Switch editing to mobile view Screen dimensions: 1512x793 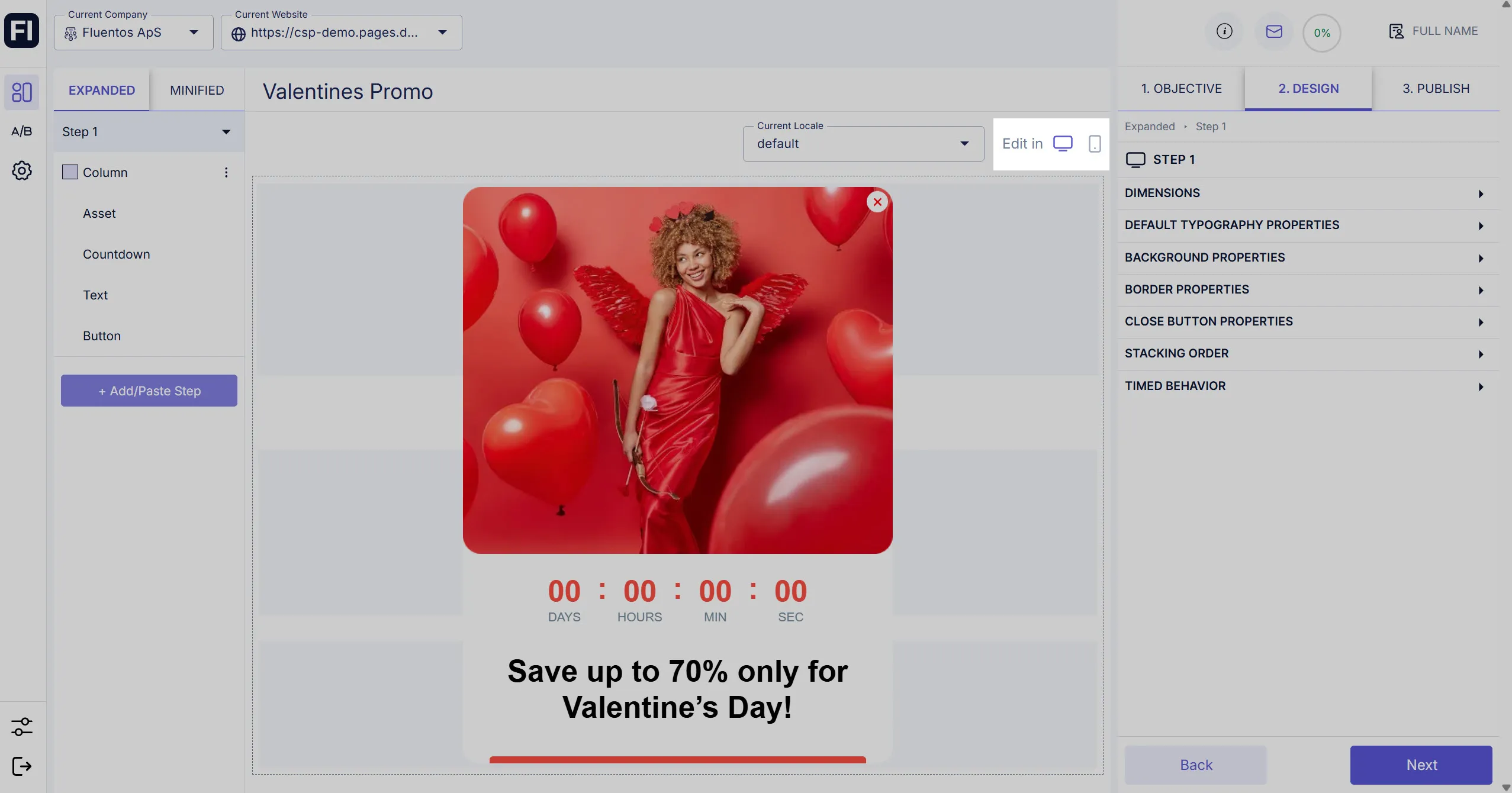click(x=1095, y=144)
